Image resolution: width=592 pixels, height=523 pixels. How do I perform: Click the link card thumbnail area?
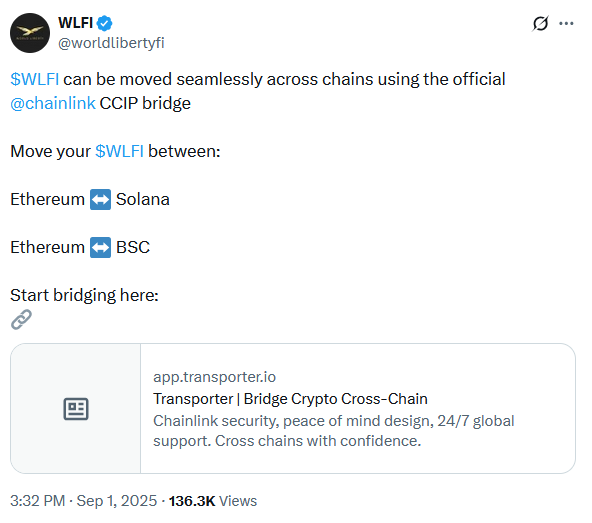tap(76, 409)
